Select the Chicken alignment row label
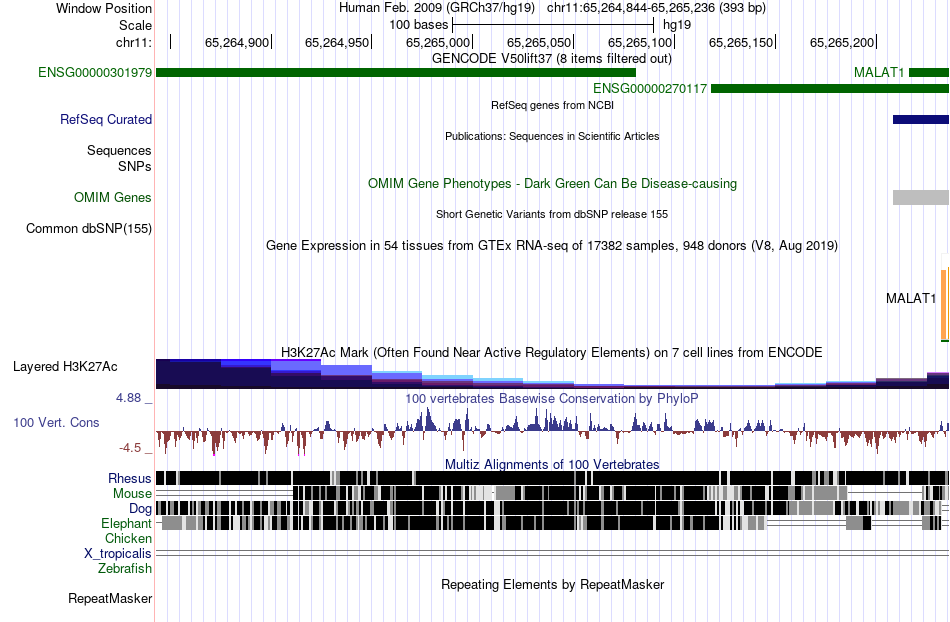Viewport: 950px width, 622px height. [128, 538]
